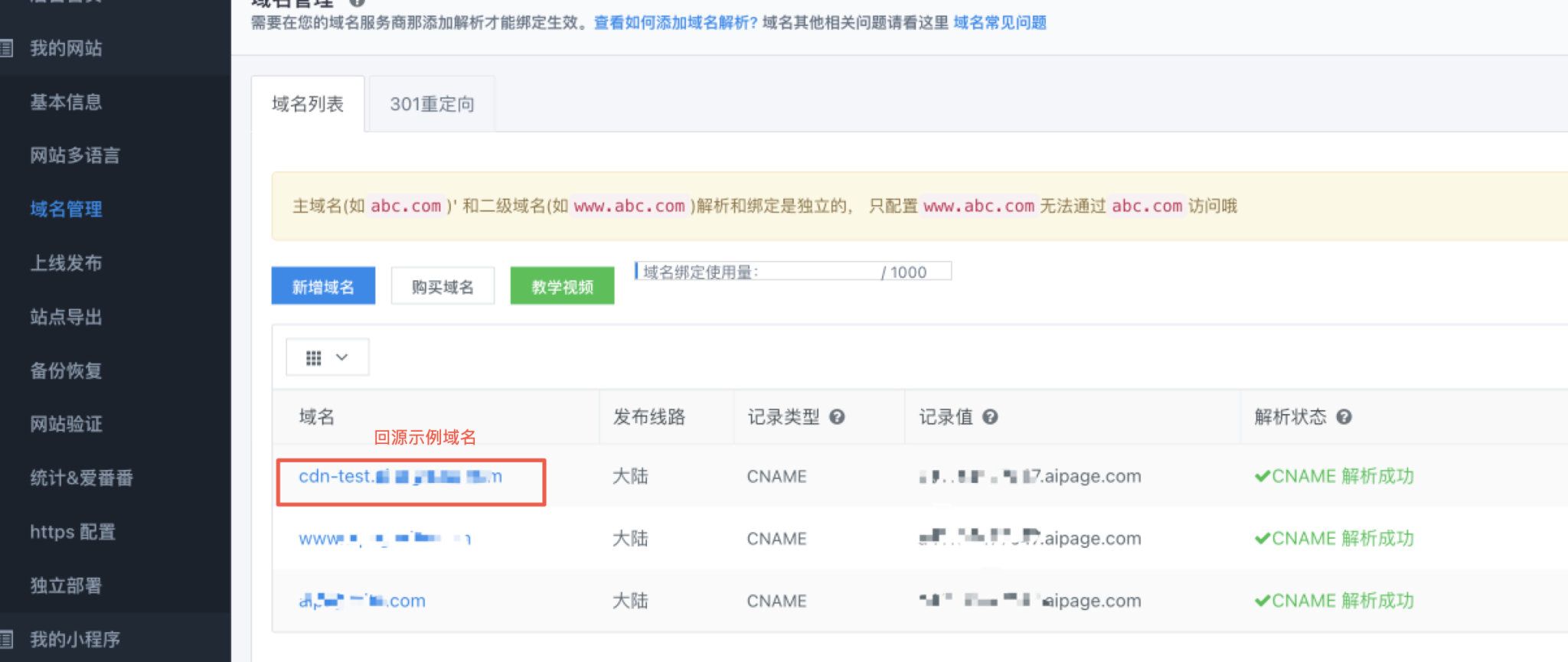Click the 我的小程序 sidebar list icon
This screenshot has height=662, width=1568.
(7, 639)
